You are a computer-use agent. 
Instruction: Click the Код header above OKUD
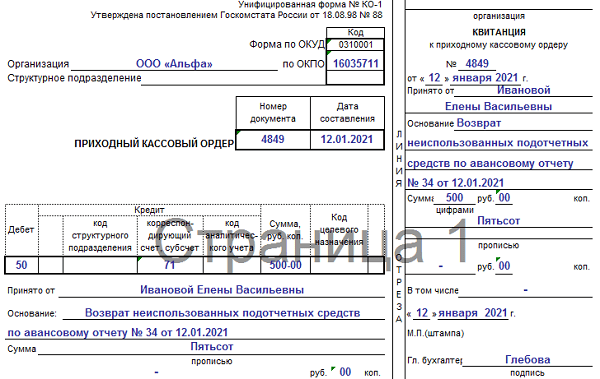[x=355, y=33]
